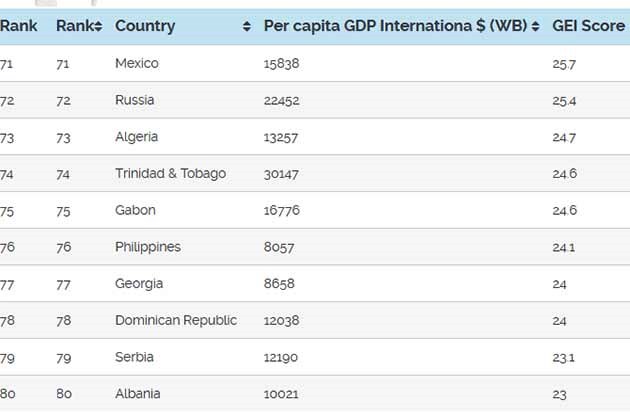Sort the table by Country column arrows

247,27
